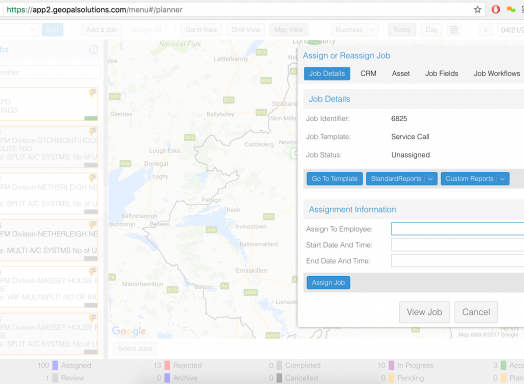Open the Opera extension icon

pyautogui.click(x=496, y=9)
